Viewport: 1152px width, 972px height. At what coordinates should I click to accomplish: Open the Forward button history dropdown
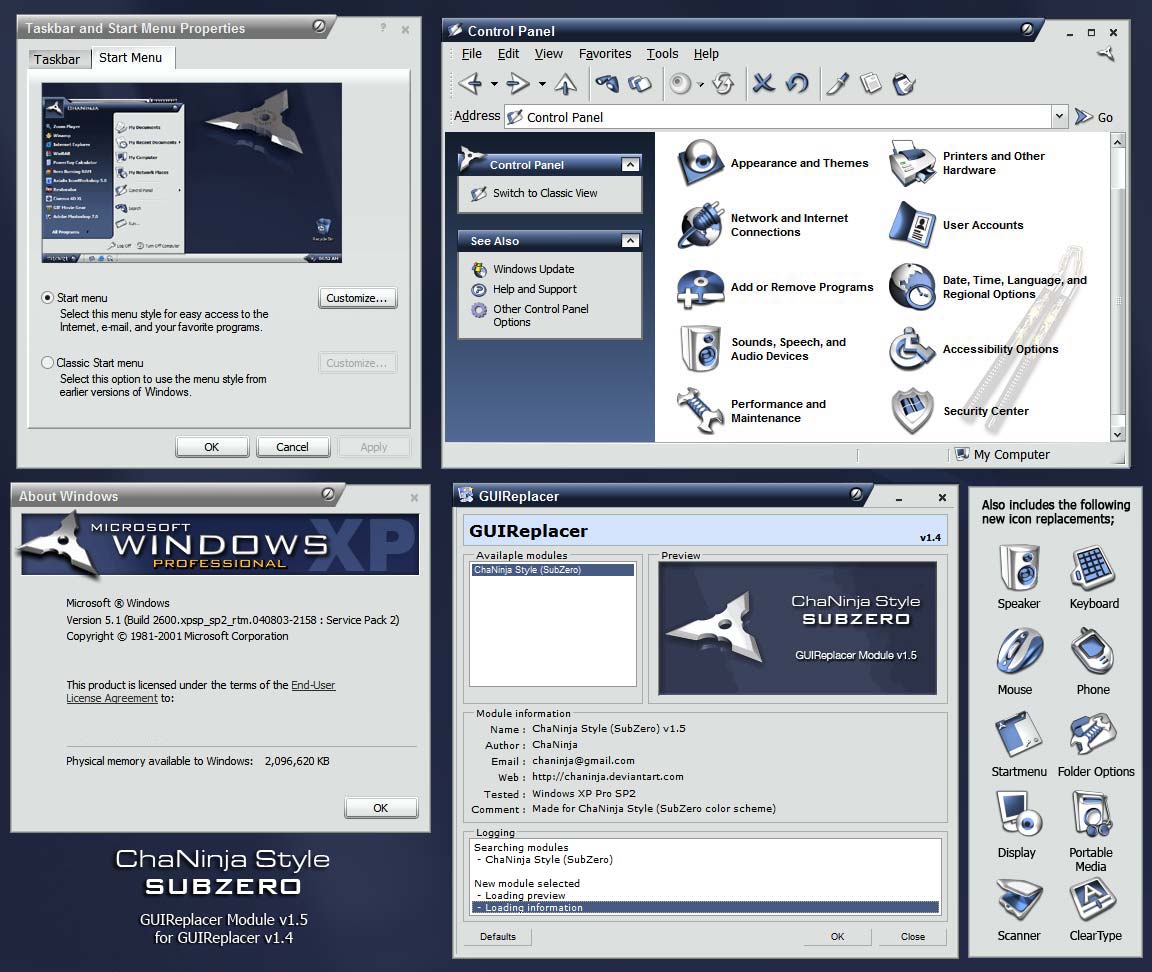pos(542,84)
